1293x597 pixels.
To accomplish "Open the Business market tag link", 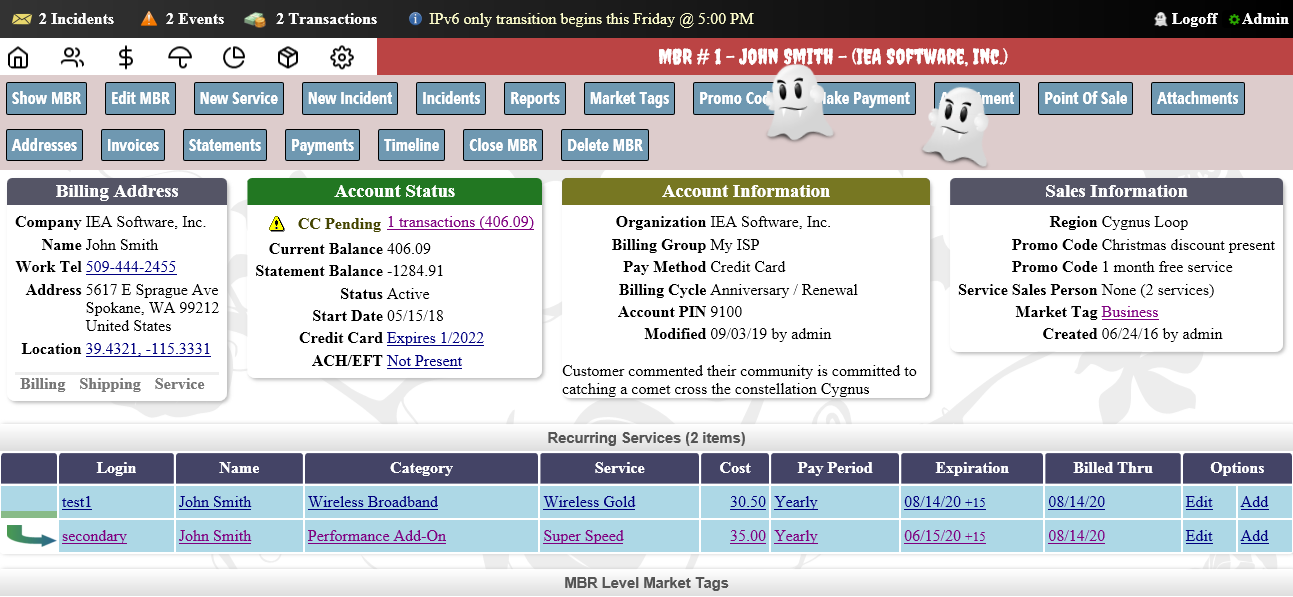I will (1130, 312).
